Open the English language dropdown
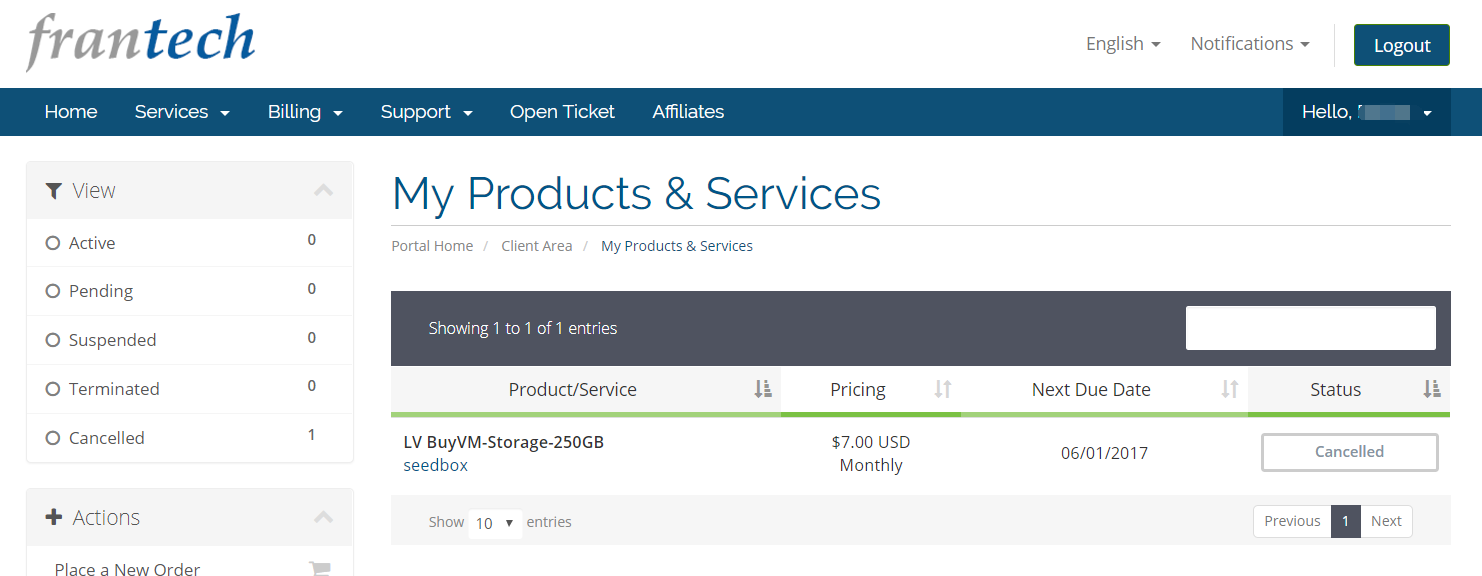 1123,44
